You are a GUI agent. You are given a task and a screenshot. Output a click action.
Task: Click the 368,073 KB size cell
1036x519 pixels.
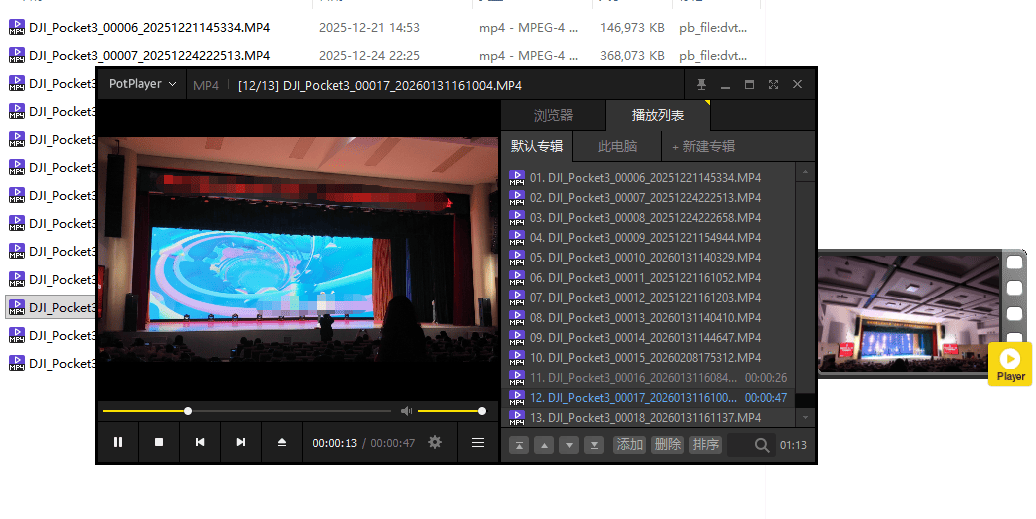coord(632,55)
